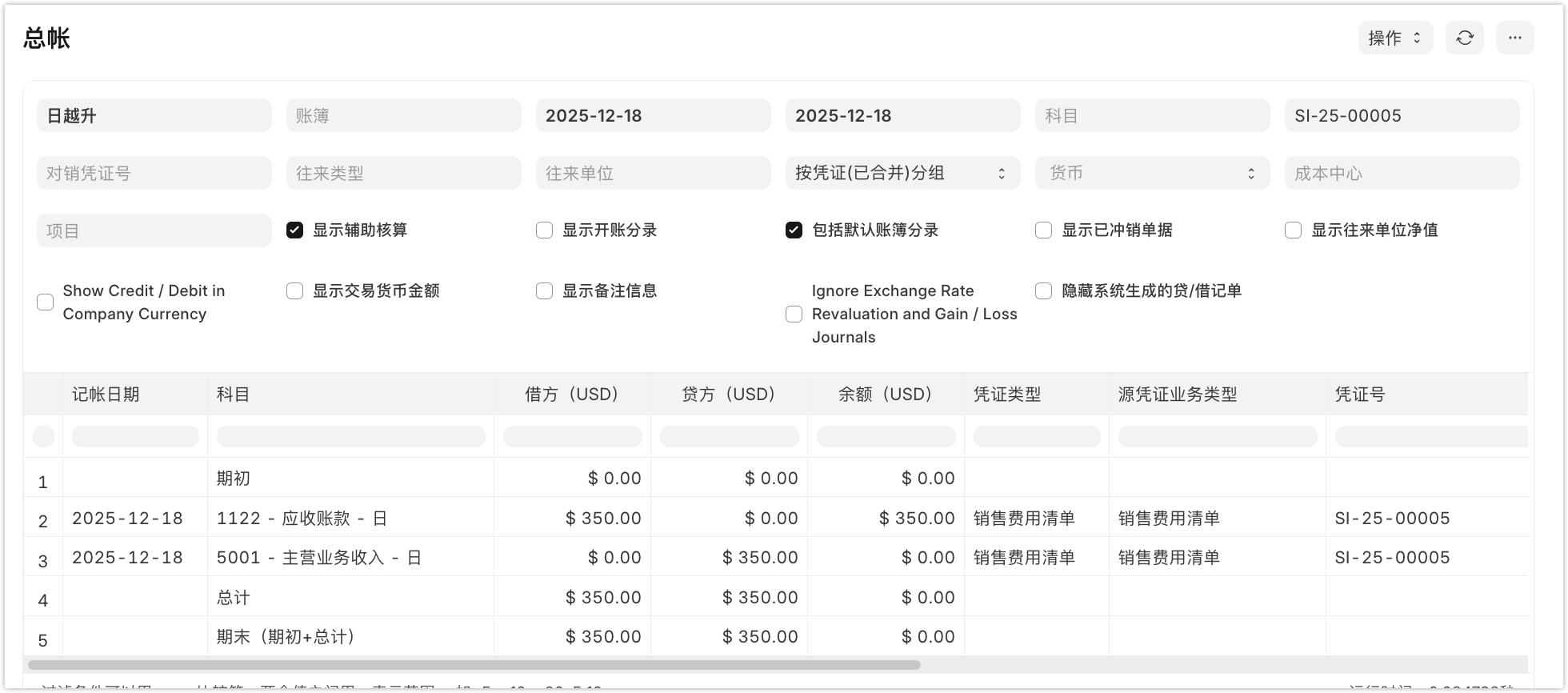This screenshot has height=693, width=1568.
Task: Tick the 显示已冲销单据 checkbox
Action: pos(1043,230)
